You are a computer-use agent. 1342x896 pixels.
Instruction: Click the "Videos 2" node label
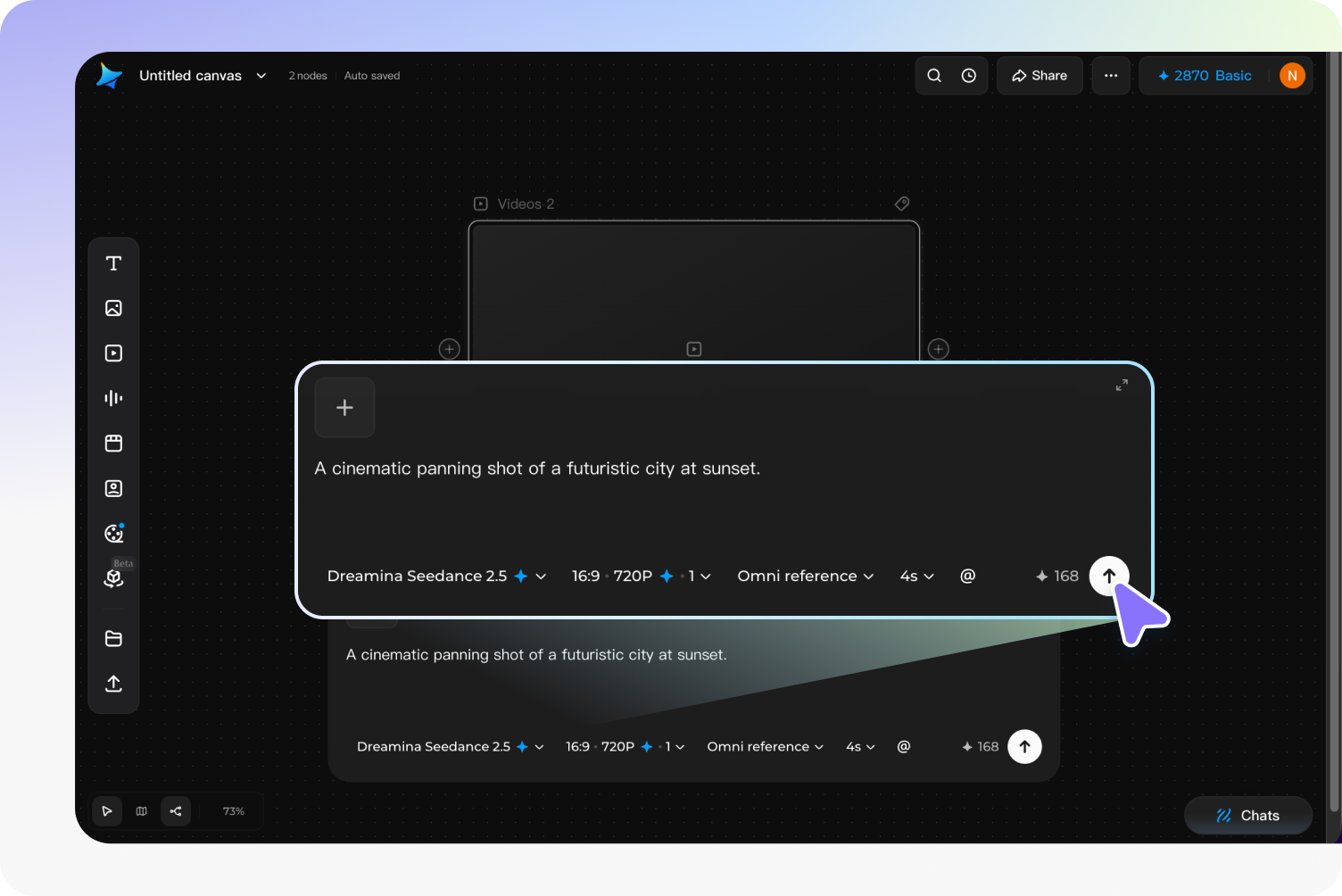(526, 204)
